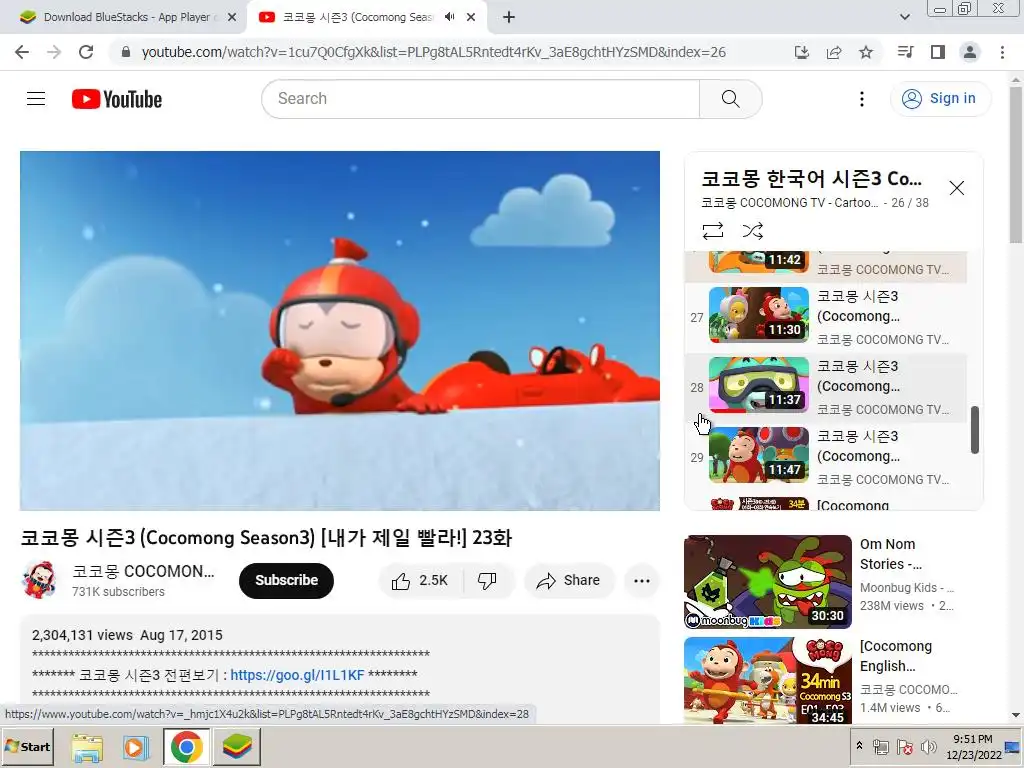This screenshot has height=768, width=1024.
Task: Click the Sign in button
Action: (x=940, y=99)
